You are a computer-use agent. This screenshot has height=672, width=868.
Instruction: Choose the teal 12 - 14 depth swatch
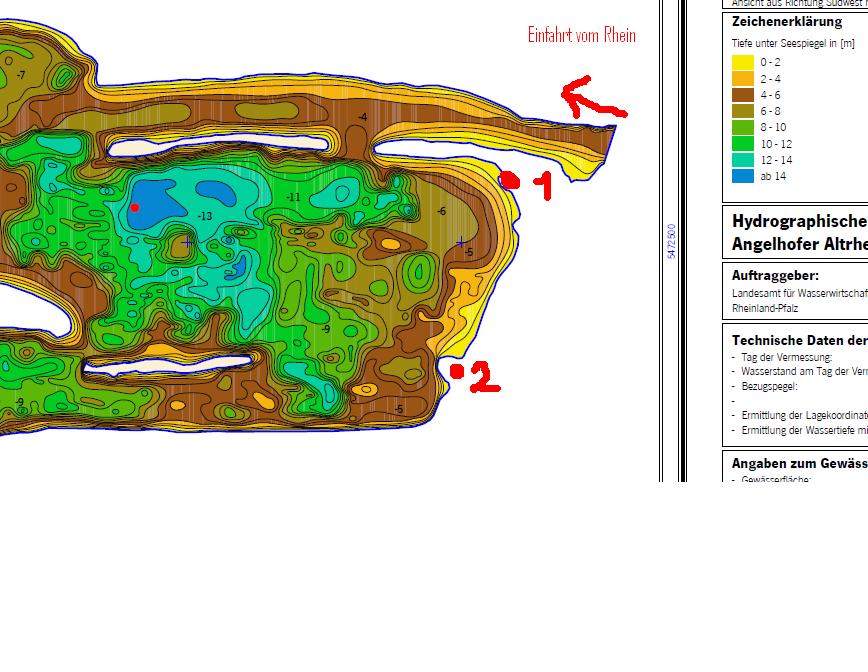742,160
